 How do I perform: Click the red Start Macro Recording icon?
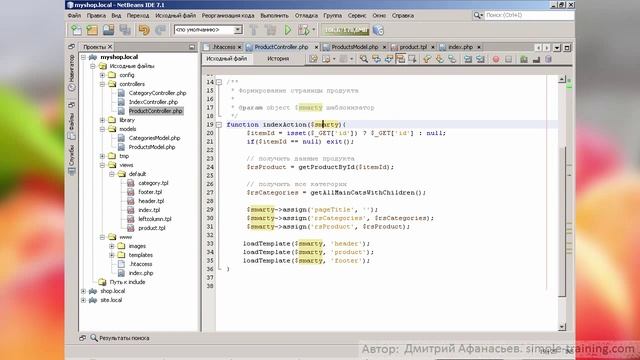point(496,59)
